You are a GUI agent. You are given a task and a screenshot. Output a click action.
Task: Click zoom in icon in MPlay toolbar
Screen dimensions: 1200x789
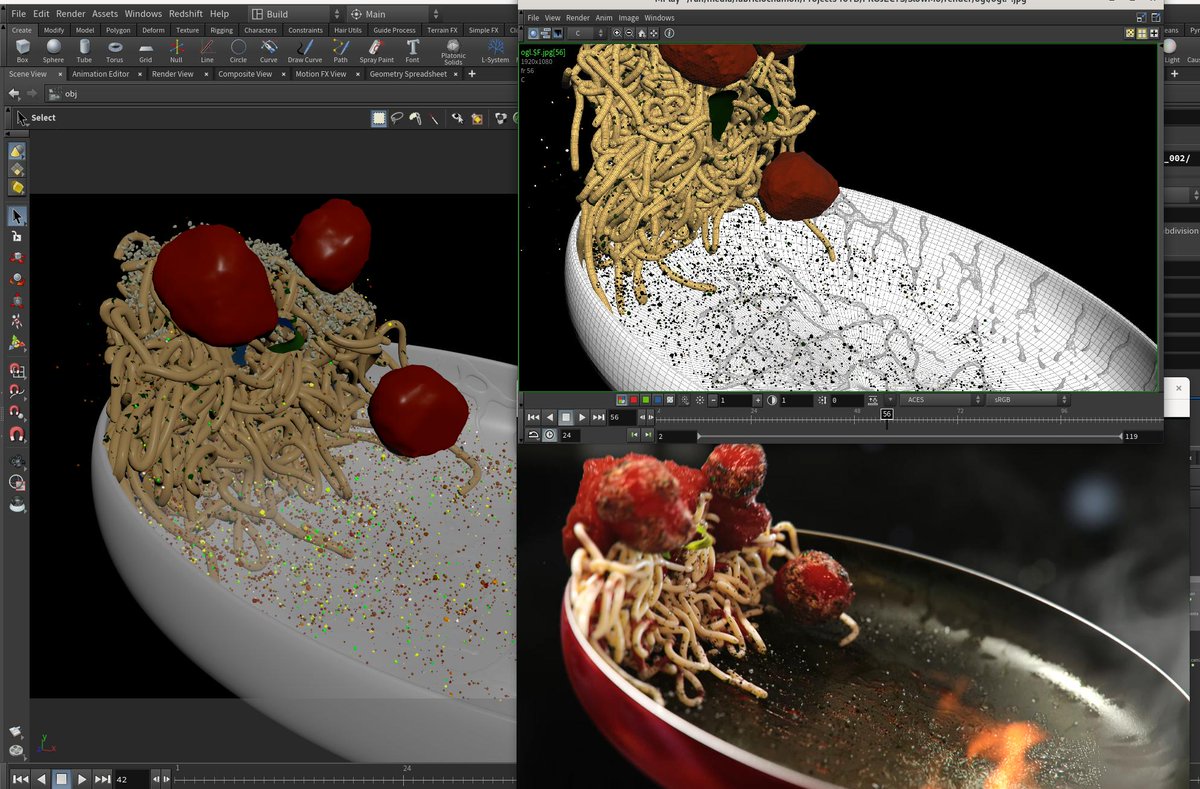[616, 33]
